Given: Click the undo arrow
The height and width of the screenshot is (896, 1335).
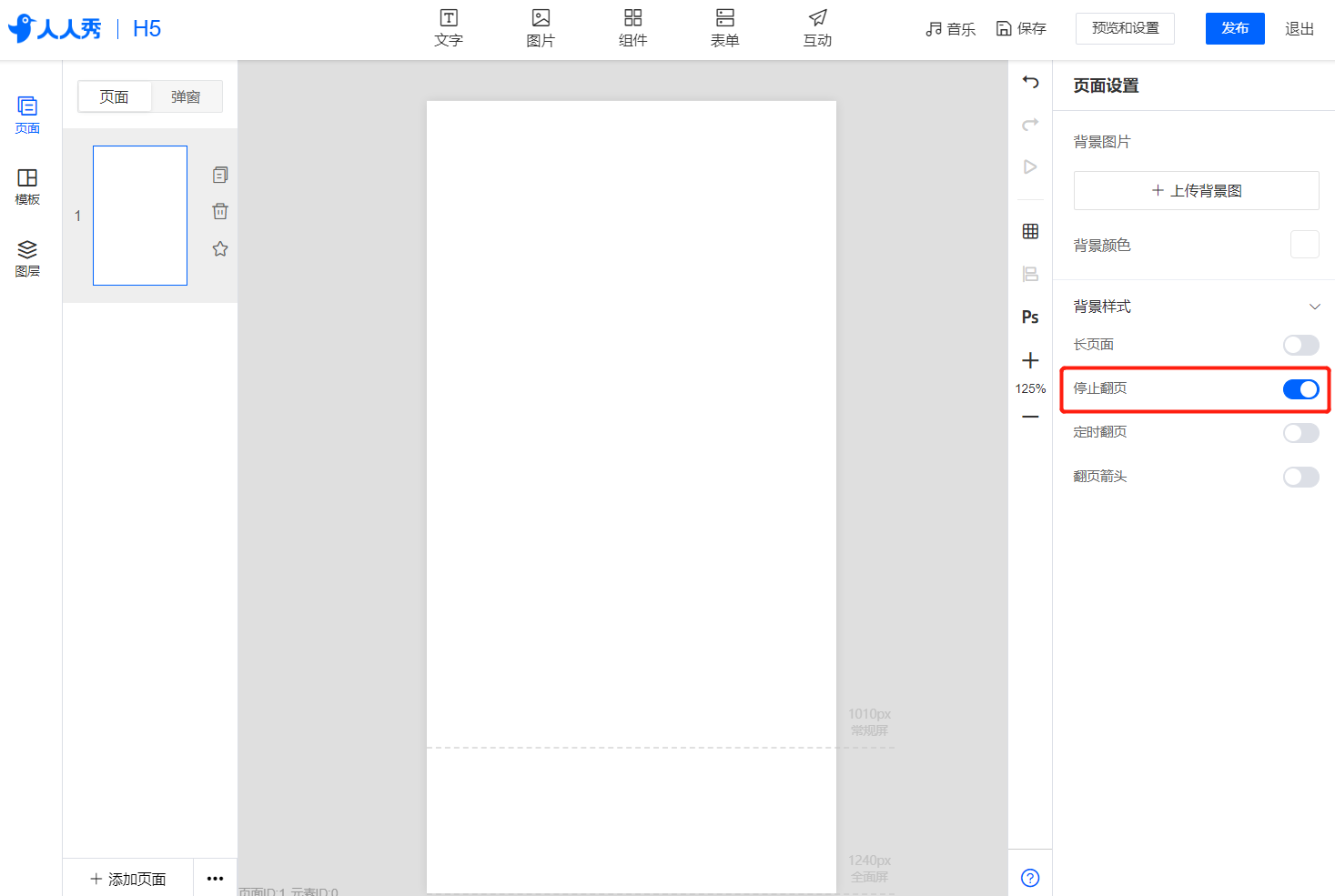Looking at the screenshot, I should (x=1030, y=82).
